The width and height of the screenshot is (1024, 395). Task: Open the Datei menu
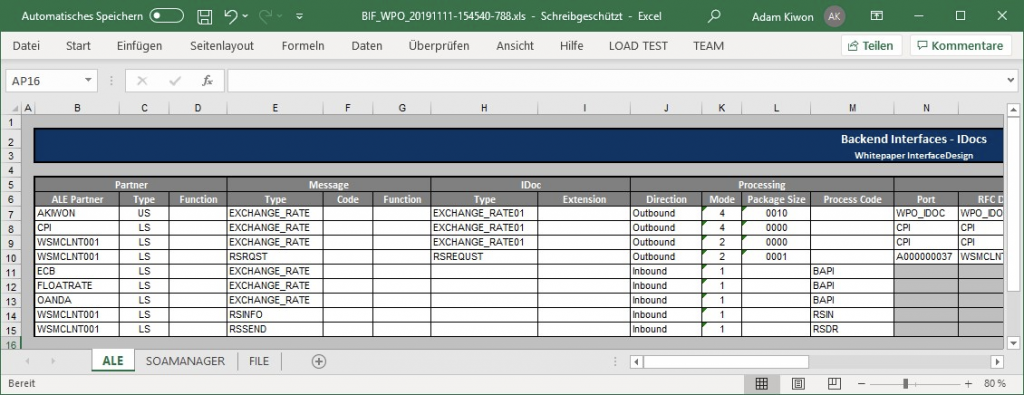26,46
